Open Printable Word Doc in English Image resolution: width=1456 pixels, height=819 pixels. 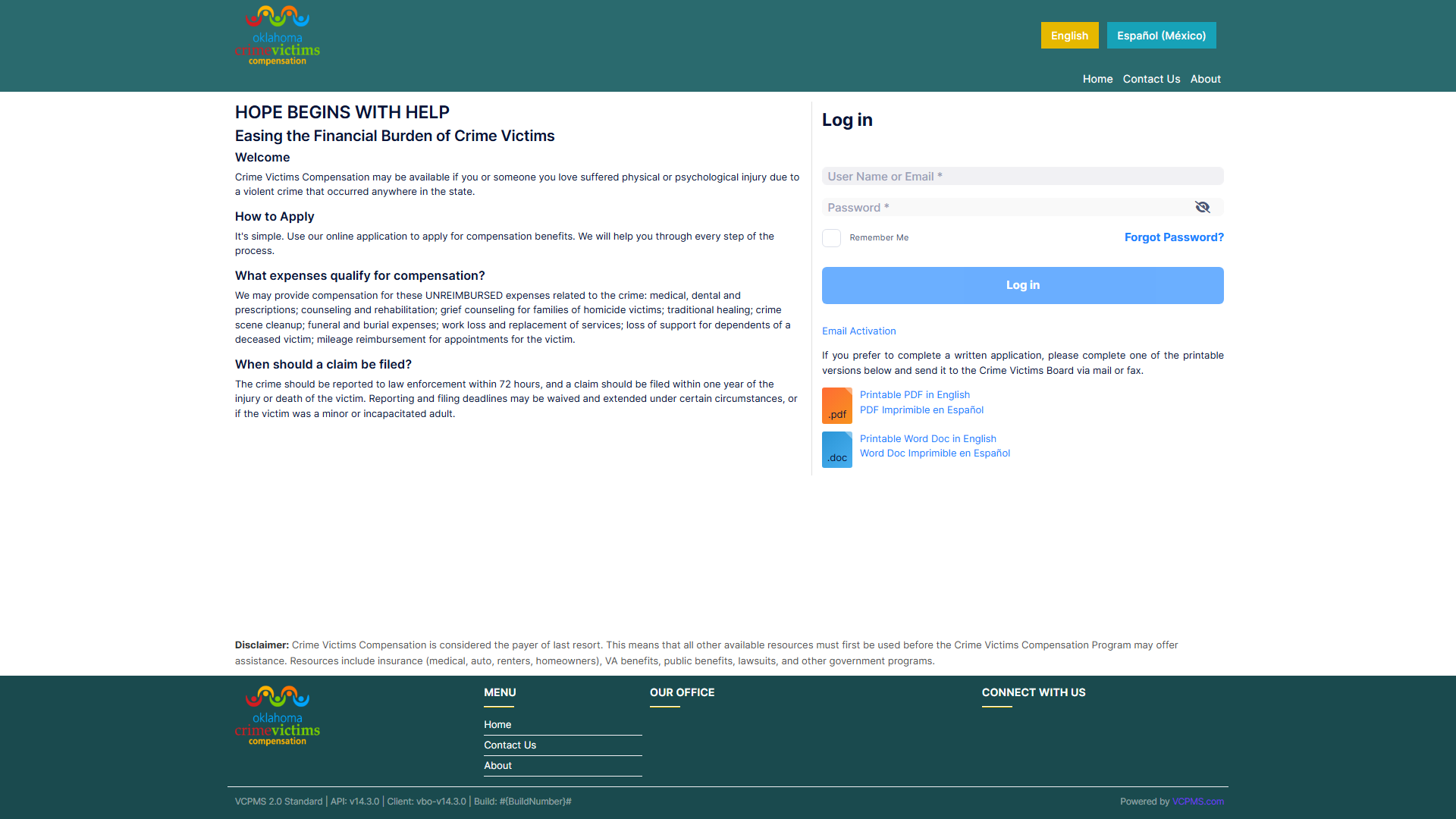[x=927, y=438]
